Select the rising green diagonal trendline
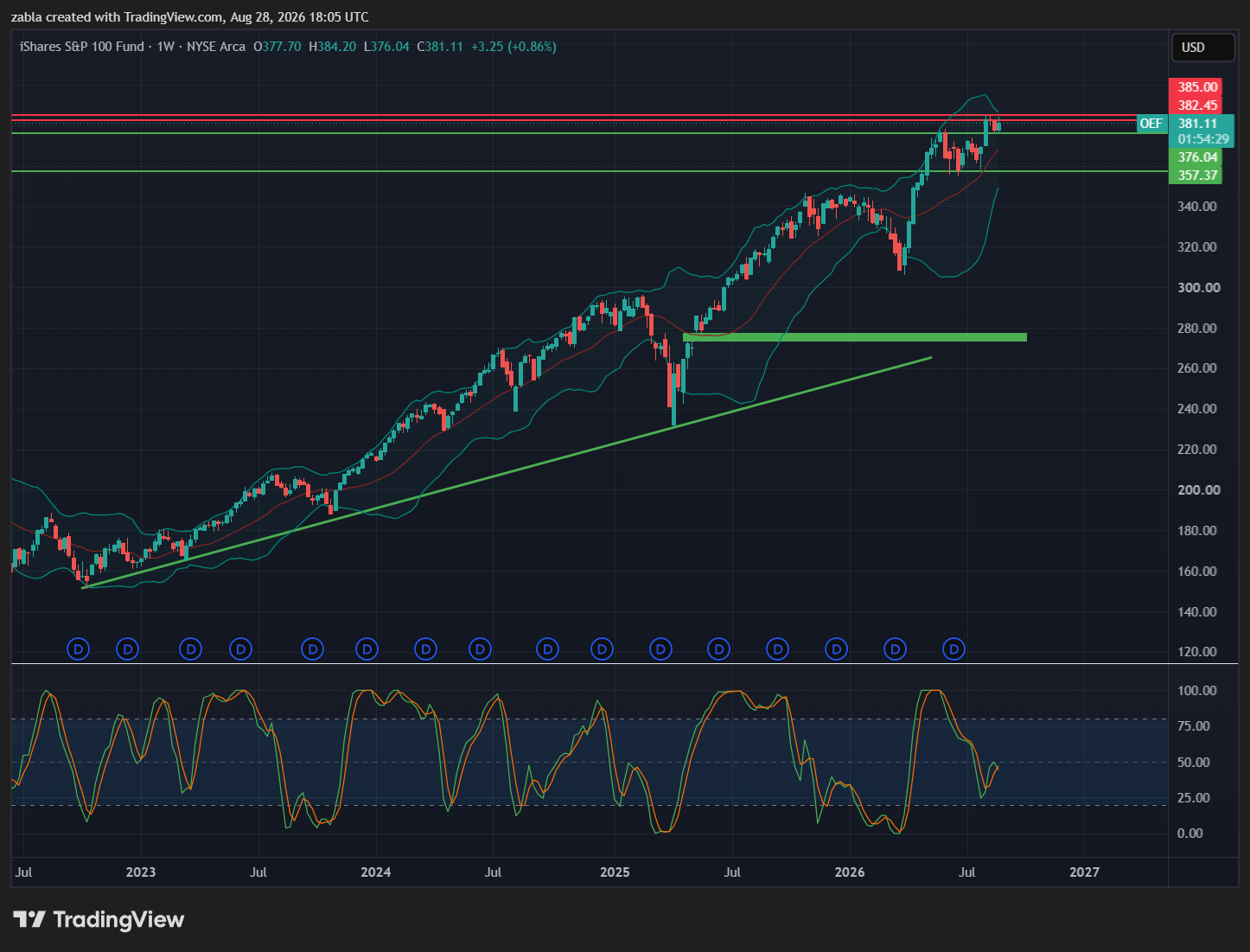The width and height of the screenshot is (1250, 952). [507, 472]
